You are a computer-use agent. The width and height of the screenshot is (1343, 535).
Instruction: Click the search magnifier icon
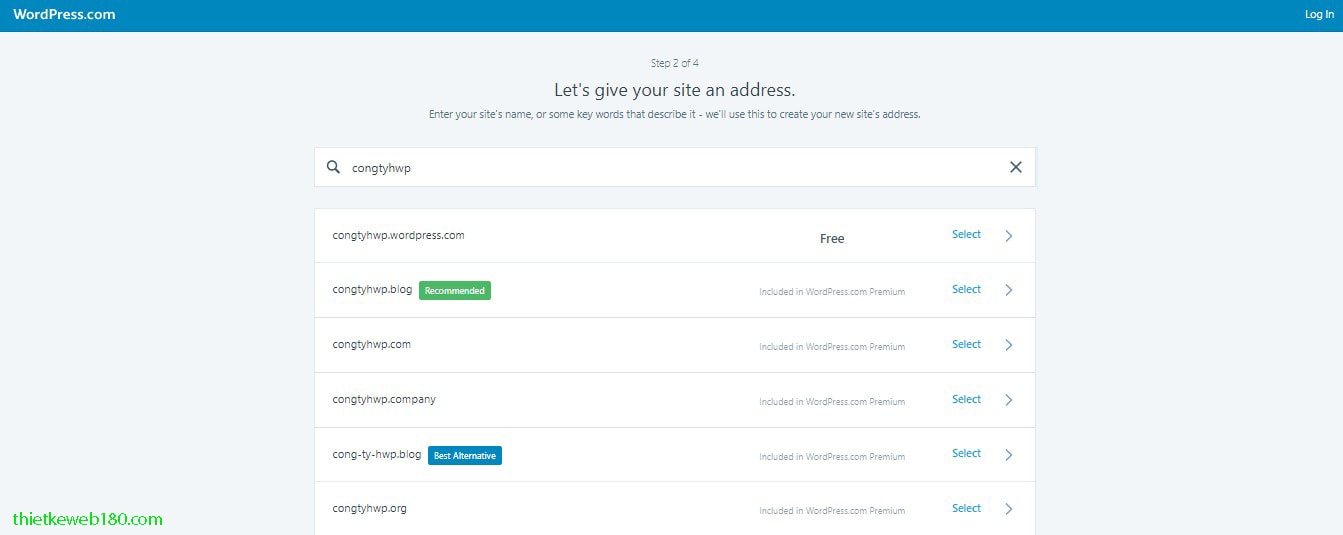click(333, 167)
